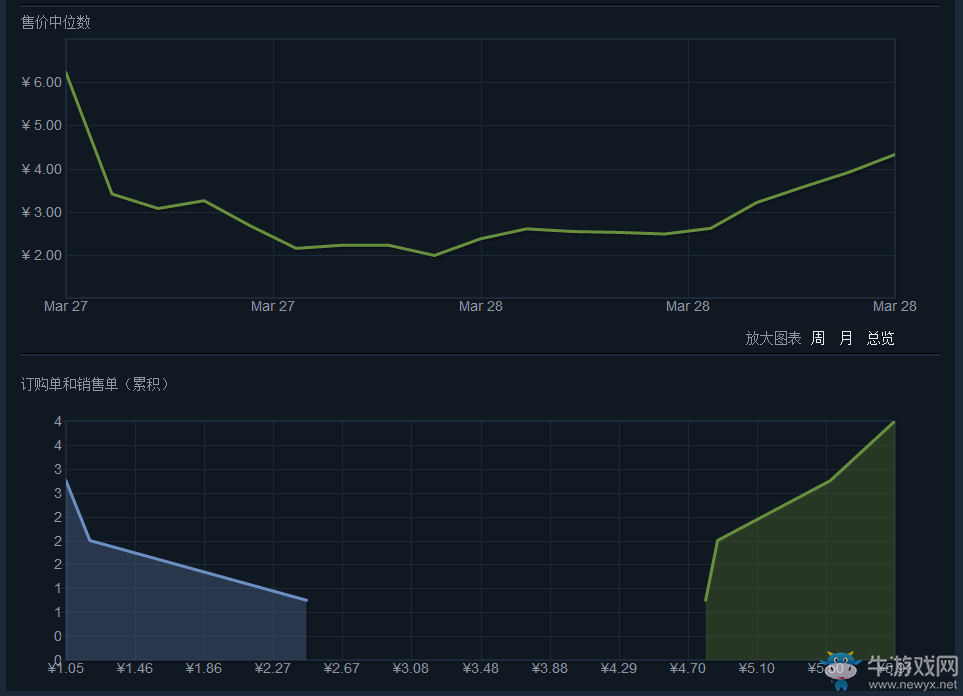Select the 总览 (overview) zoom option

tap(880, 338)
